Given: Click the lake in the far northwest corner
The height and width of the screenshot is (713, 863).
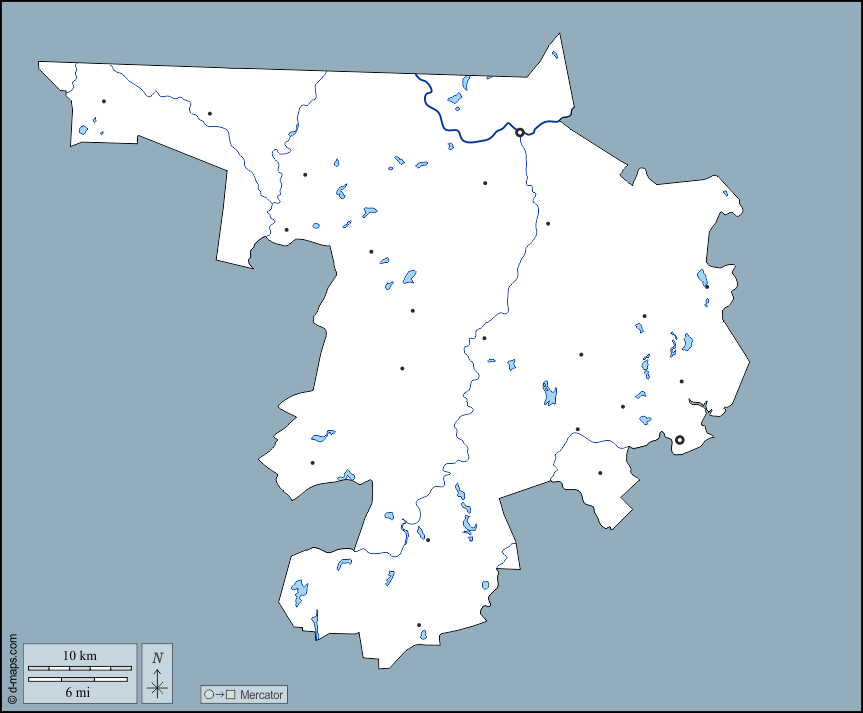Looking at the screenshot, I should point(85,131).
